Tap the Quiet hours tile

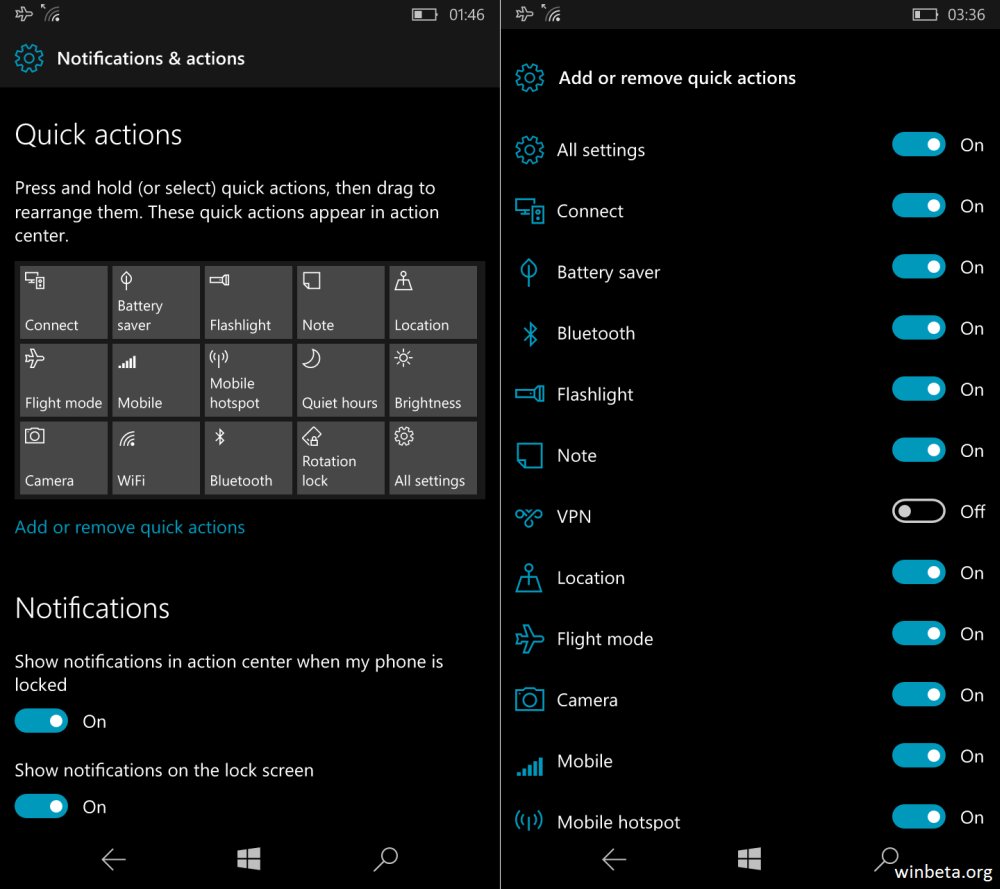340,380
